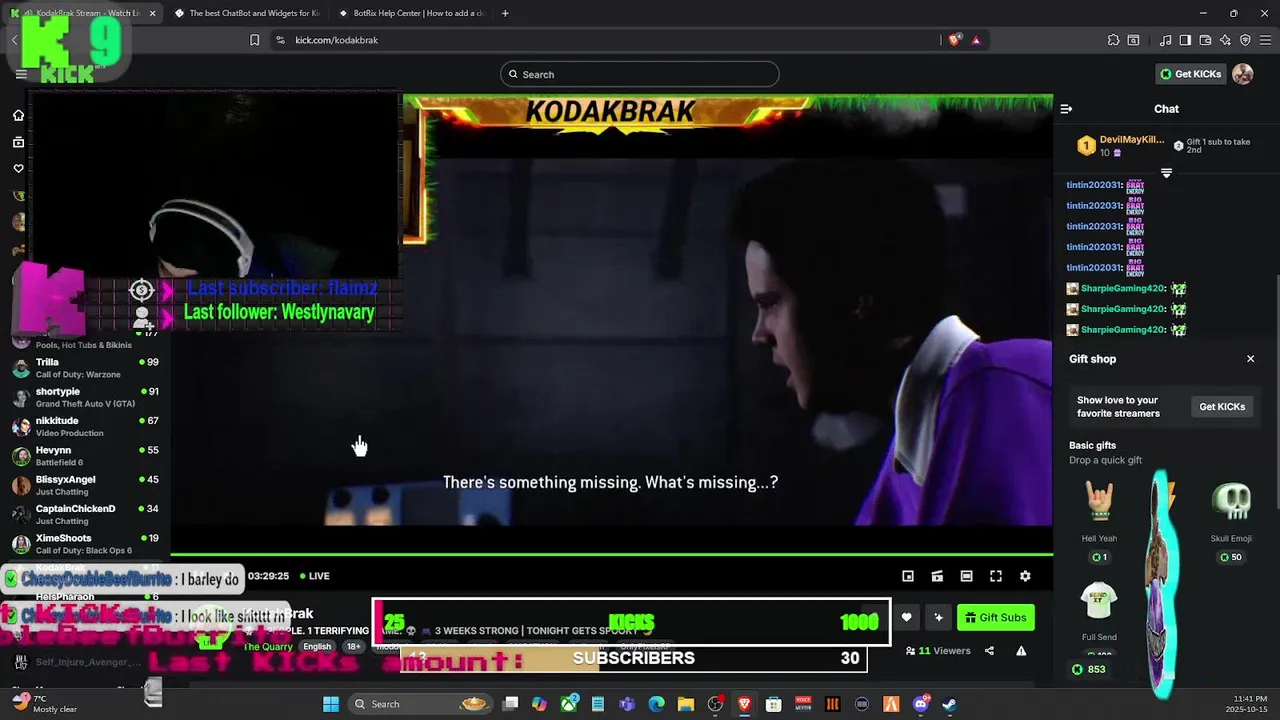Image resolution: width=1280 pixels, height=720 pixels.
Task: Open Following heart icon in left sidebar
Action: [x=18, y=168]
